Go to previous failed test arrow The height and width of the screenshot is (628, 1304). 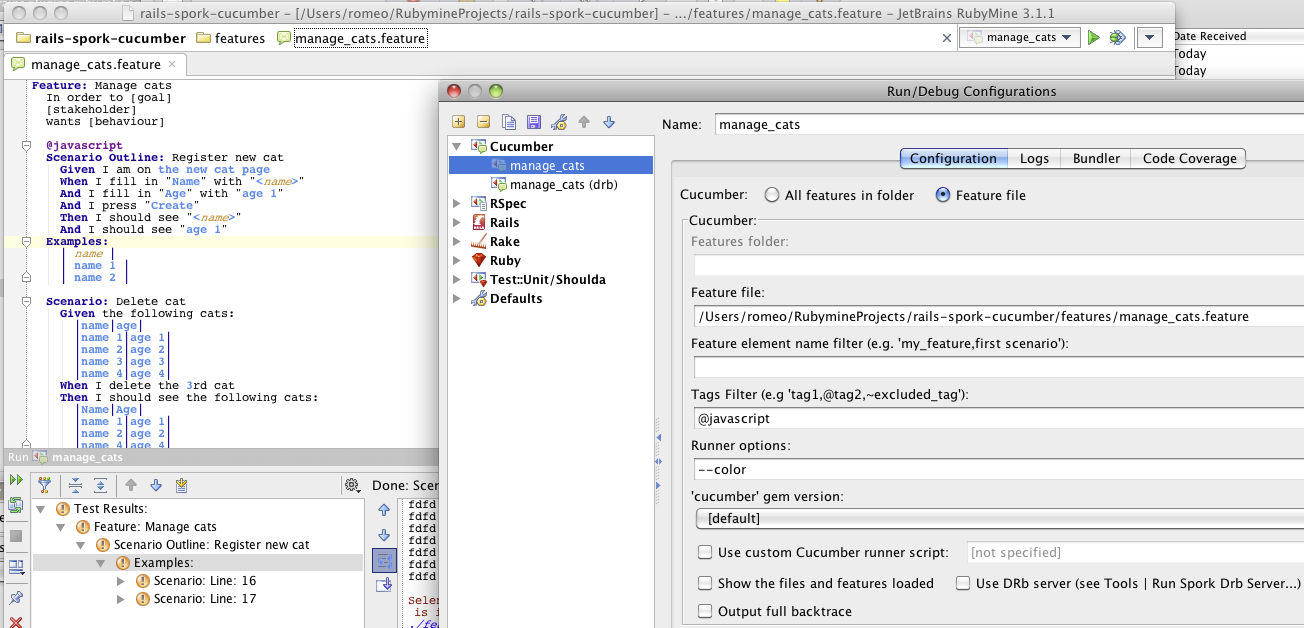pyautogui.click(x=130, y=485)
